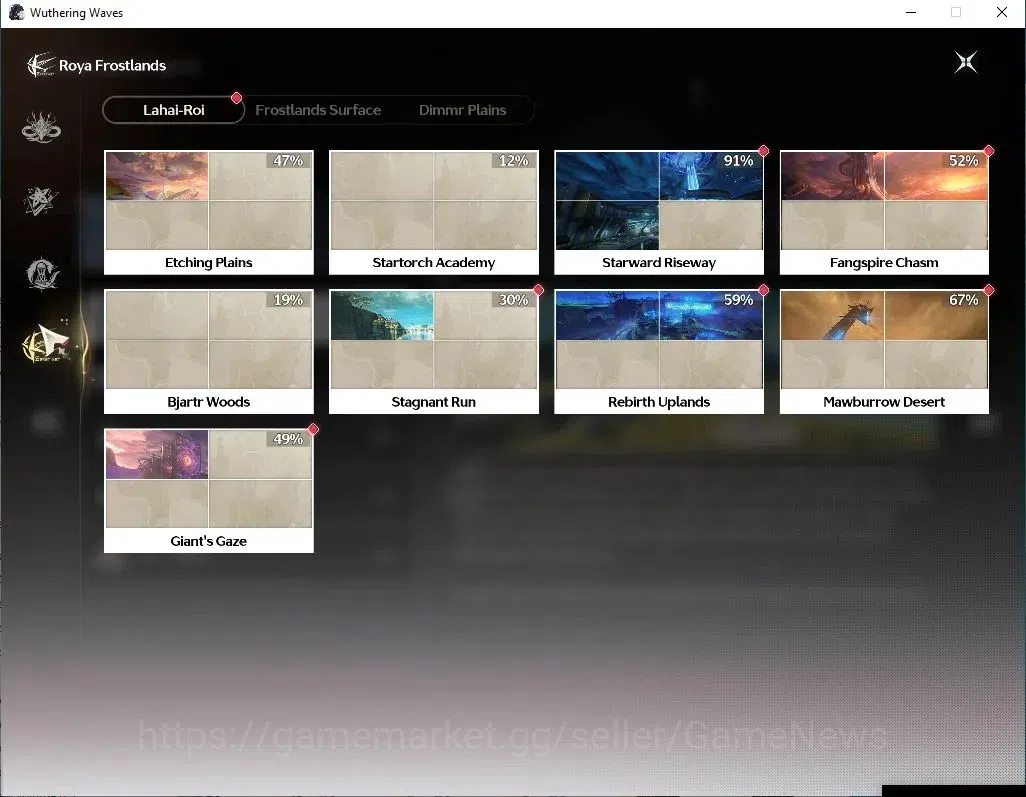Click the red notification marker on Starward Riseway

(763, 151)
